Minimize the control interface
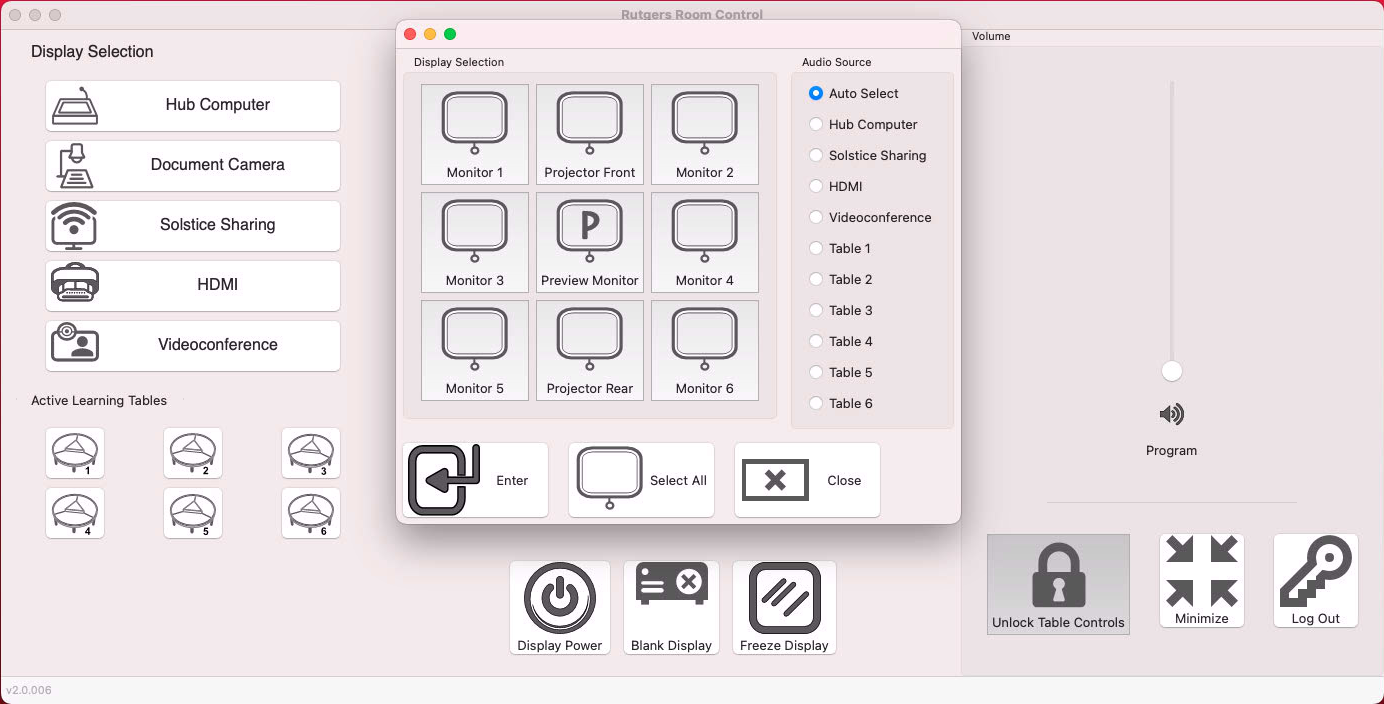The image size is (1384, 704). pos(1201,580)
